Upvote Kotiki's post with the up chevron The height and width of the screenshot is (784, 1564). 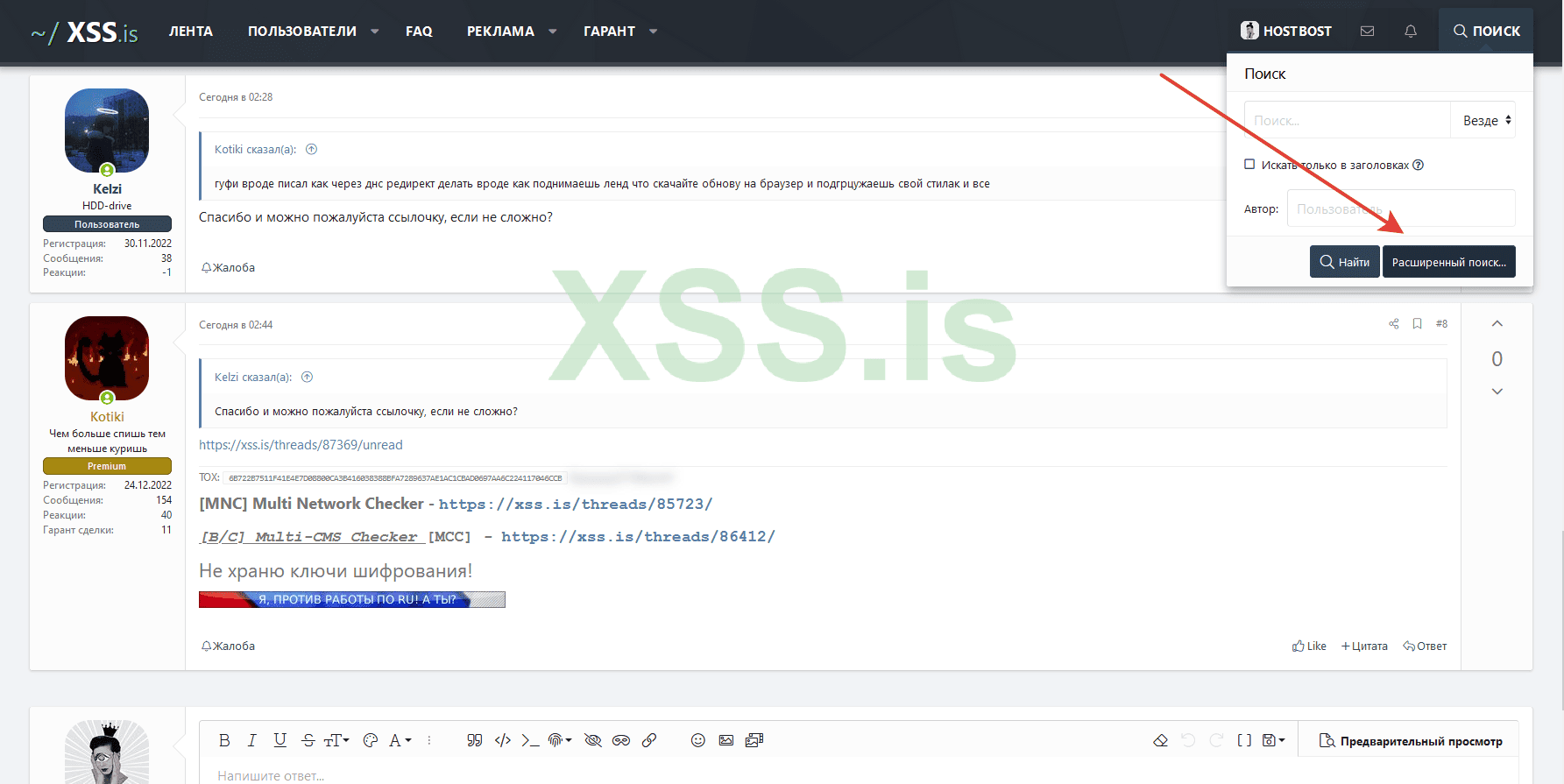tap(1497, 324)
